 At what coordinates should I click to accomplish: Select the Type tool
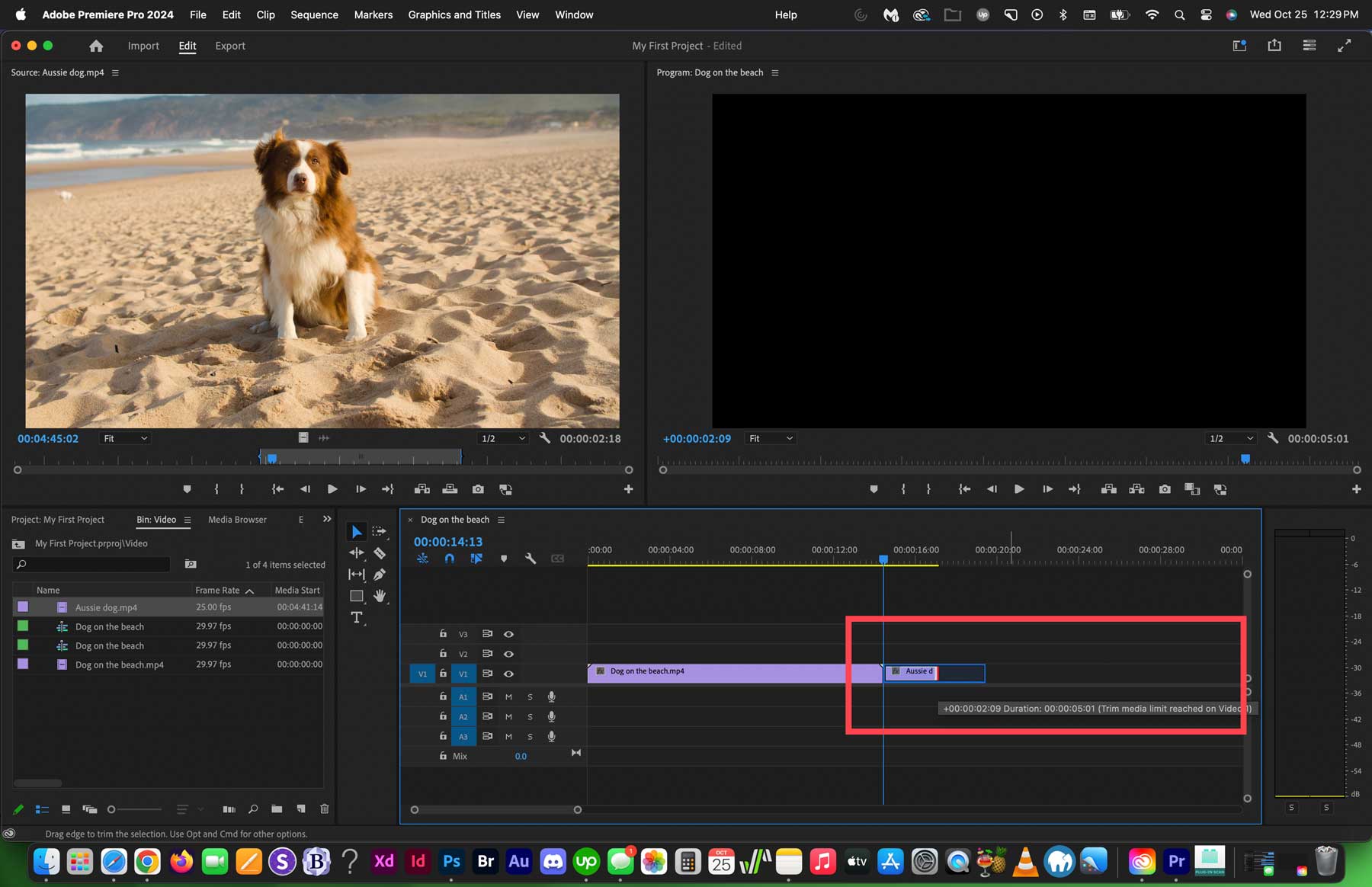click(x=356, y=617)
